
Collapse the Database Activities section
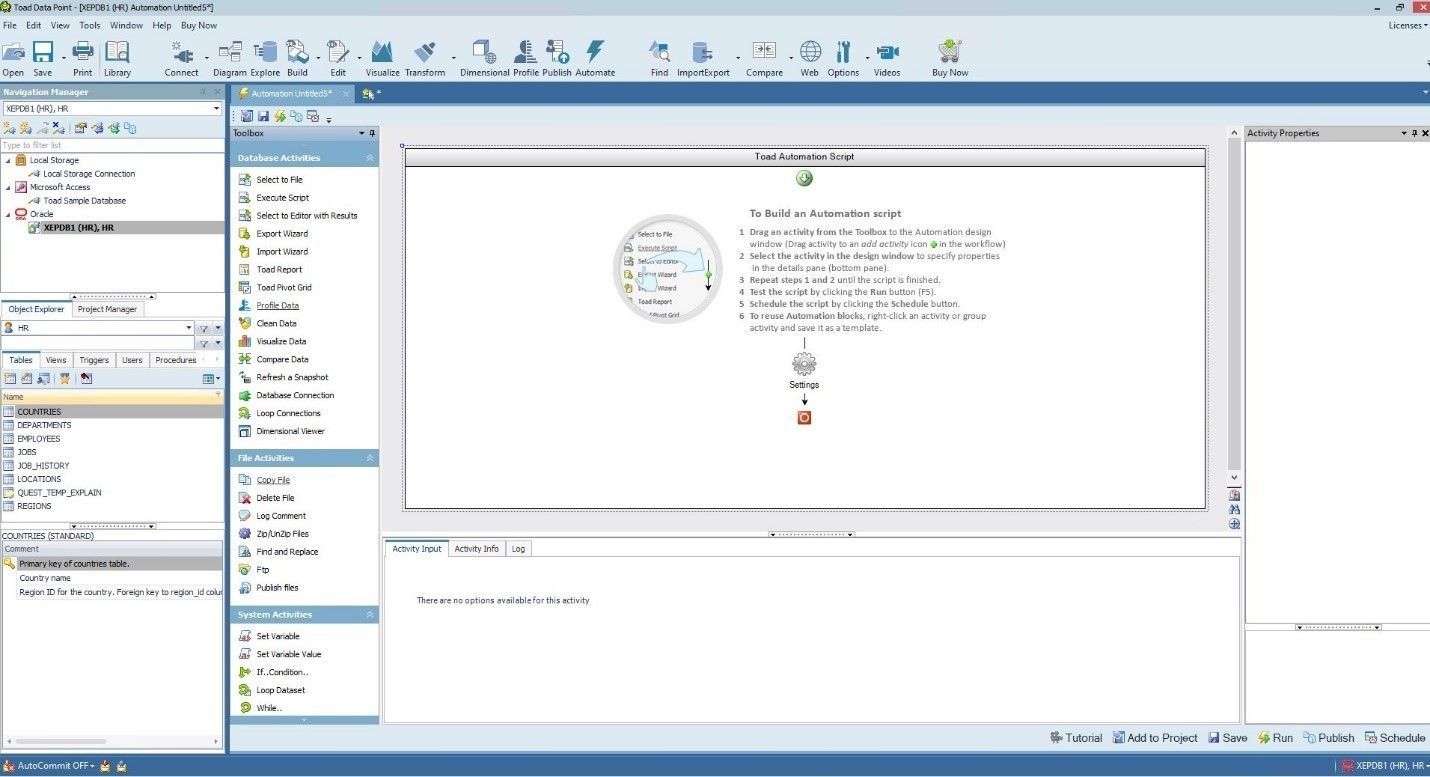pyautogui.click(x=370, y=158)
